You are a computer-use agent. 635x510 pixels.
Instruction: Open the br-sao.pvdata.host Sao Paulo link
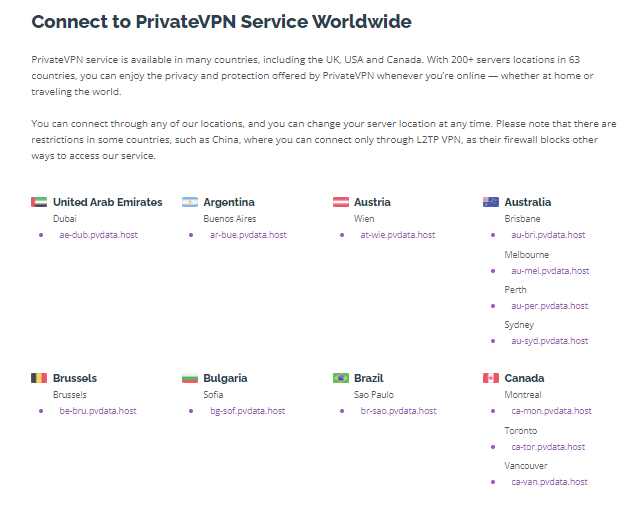point(398,411)
